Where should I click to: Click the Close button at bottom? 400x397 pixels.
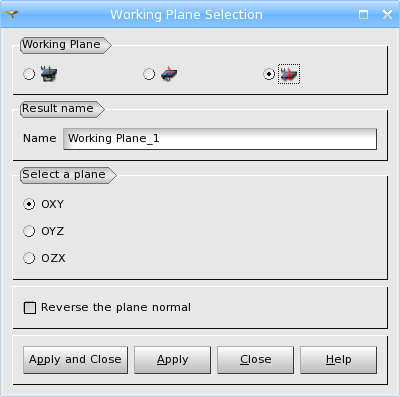point(255,360)
